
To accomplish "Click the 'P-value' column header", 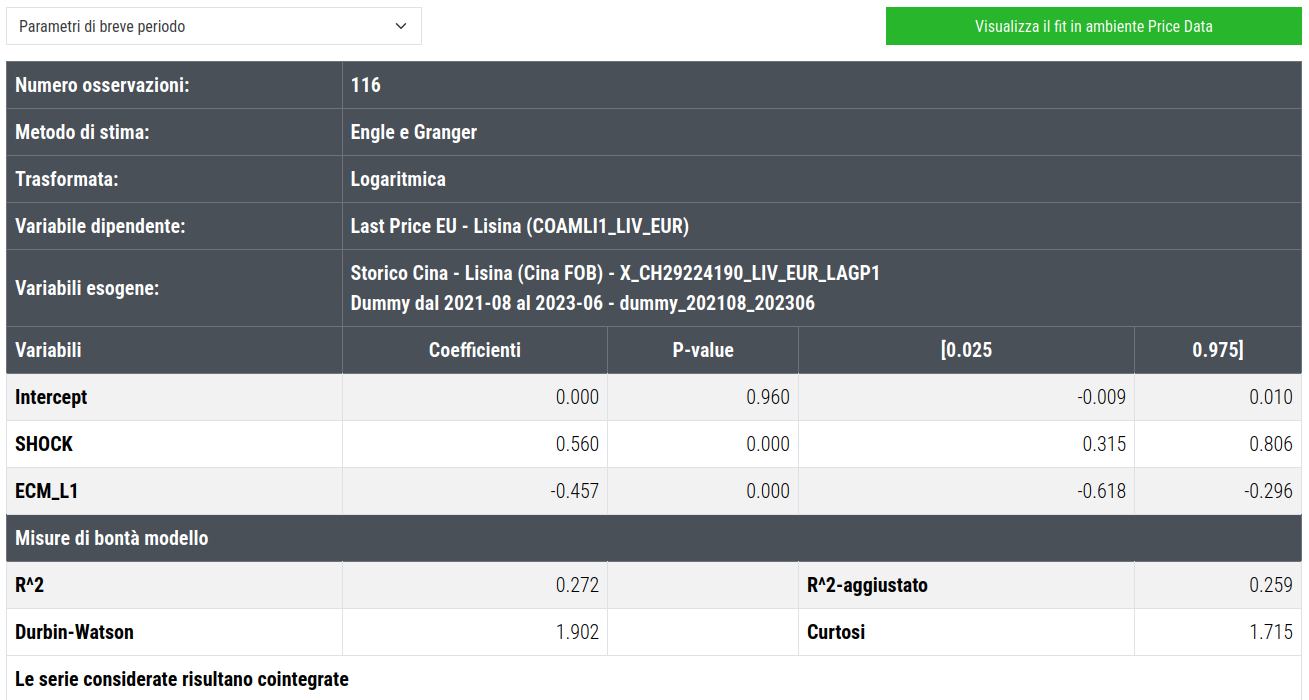I will [703, 350].
